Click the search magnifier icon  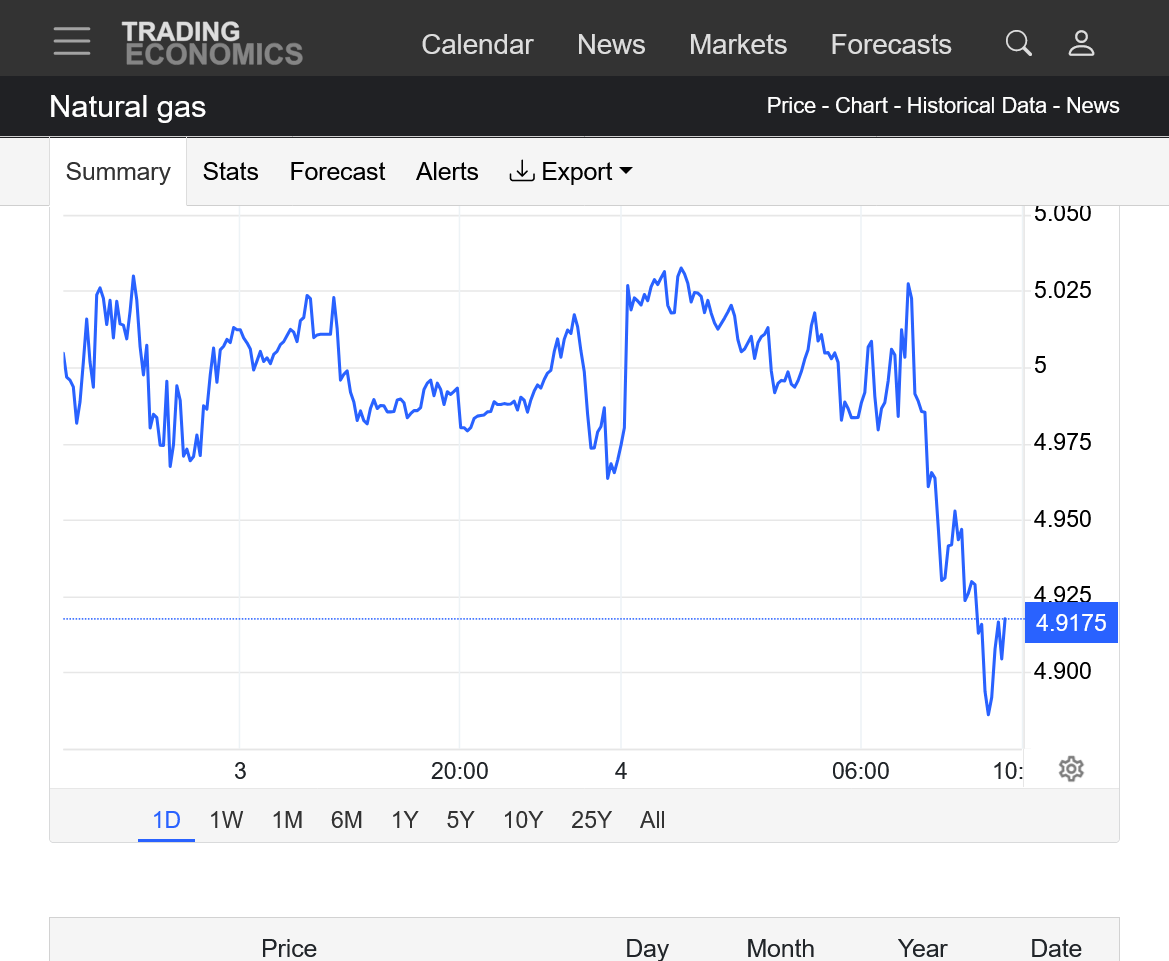click(1018, 43)
